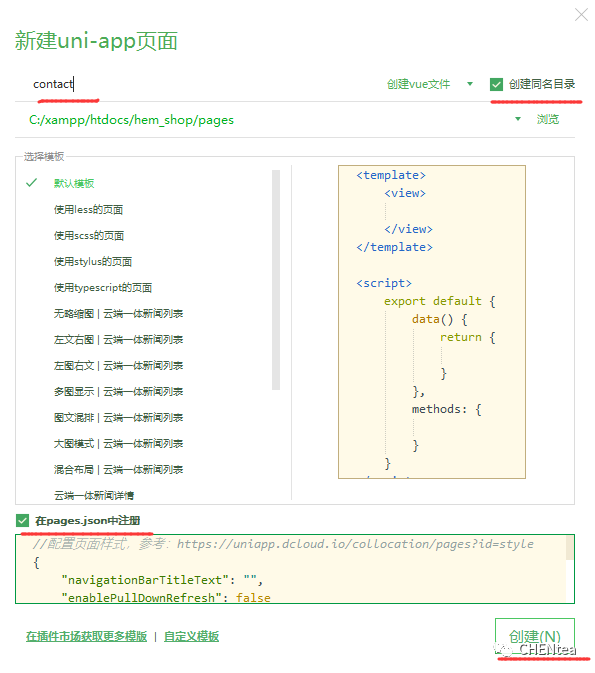Toggle the 创建同名目录 checkbox
595x673 pixels.
(x=496, y=85)
